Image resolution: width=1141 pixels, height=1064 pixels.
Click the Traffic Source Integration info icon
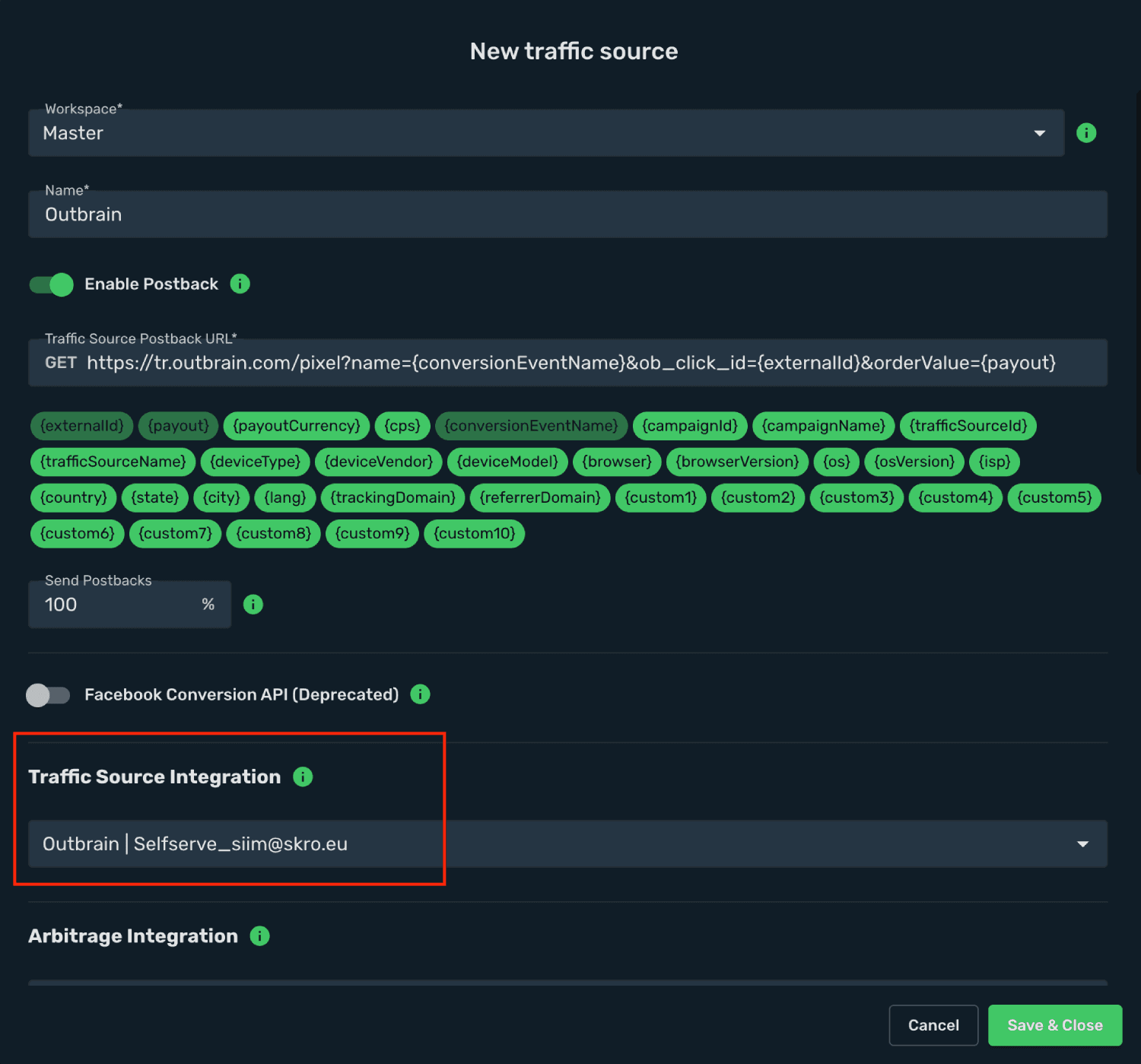tap(303, 777)
